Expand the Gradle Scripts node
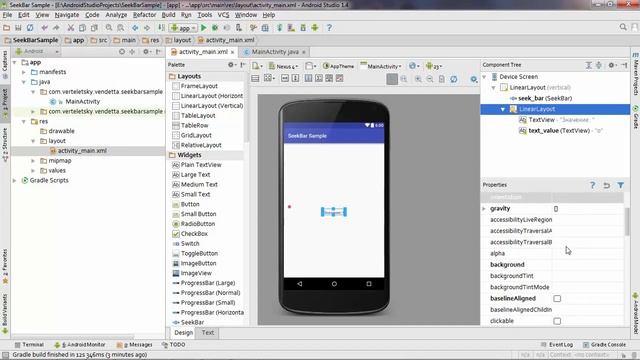Viewport: 640px width, 360px height. tap(15, 180)
